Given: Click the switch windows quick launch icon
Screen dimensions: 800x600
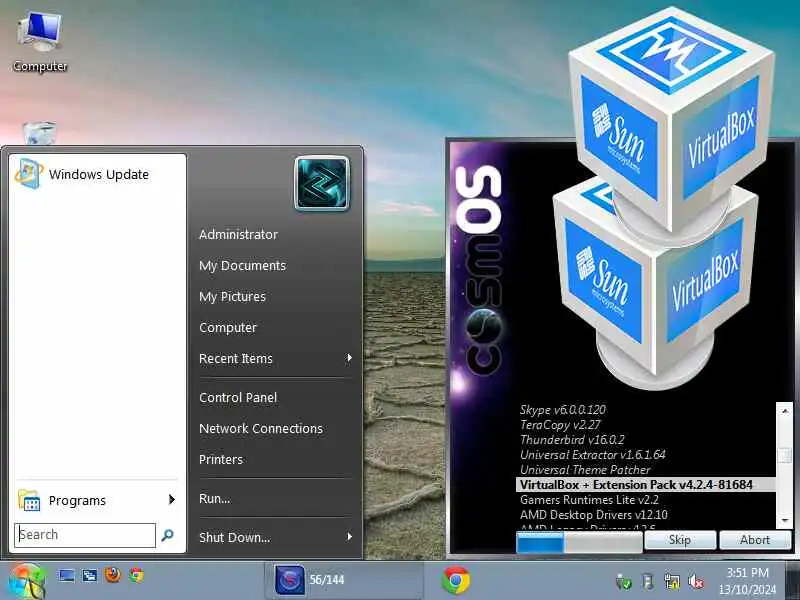Looking at the screenshot, I should (90, 577).
